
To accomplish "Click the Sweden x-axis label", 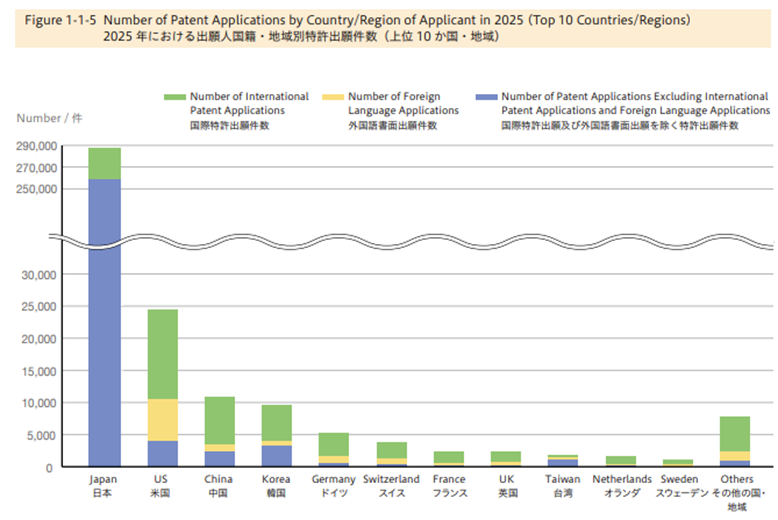I will coord(678,486).
